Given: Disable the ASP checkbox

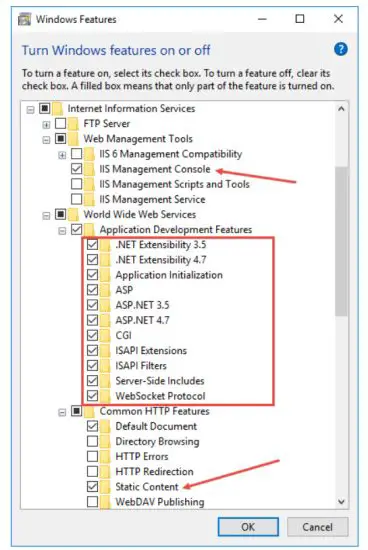Looking at the screenshot, I should (92, 290).
